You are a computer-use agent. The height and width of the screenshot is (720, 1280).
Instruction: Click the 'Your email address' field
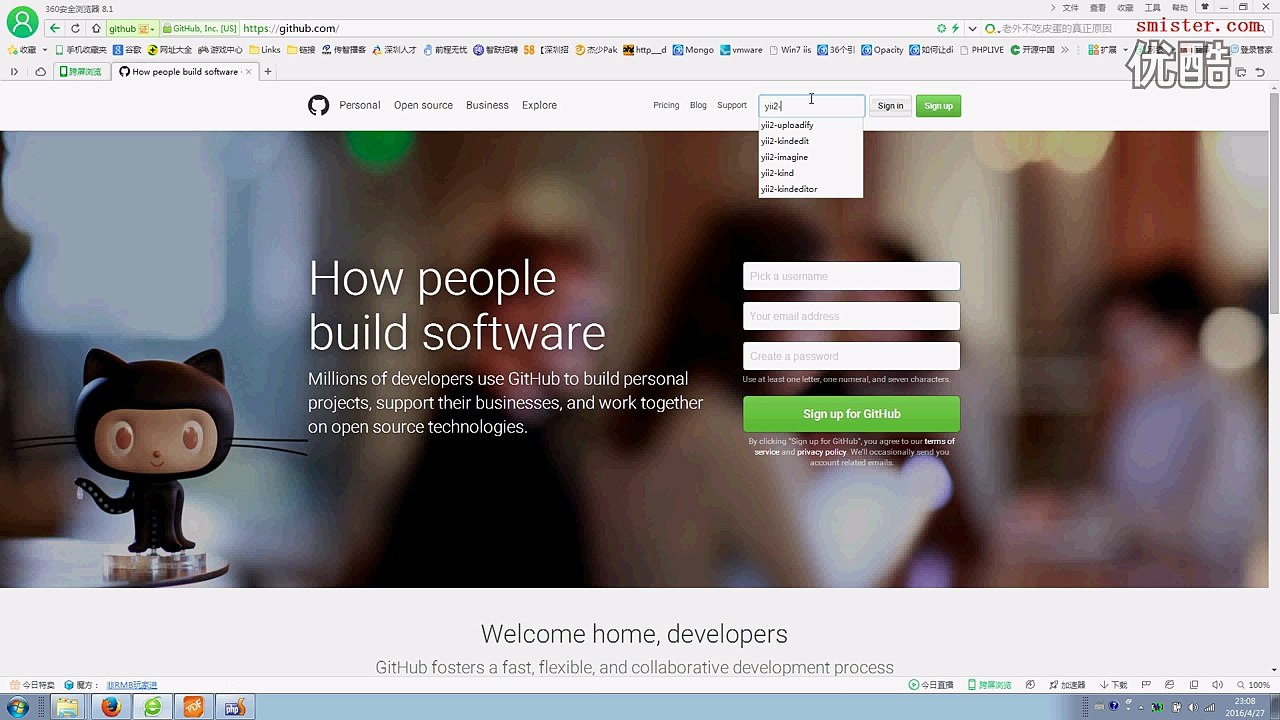click(x=851, y=316)
